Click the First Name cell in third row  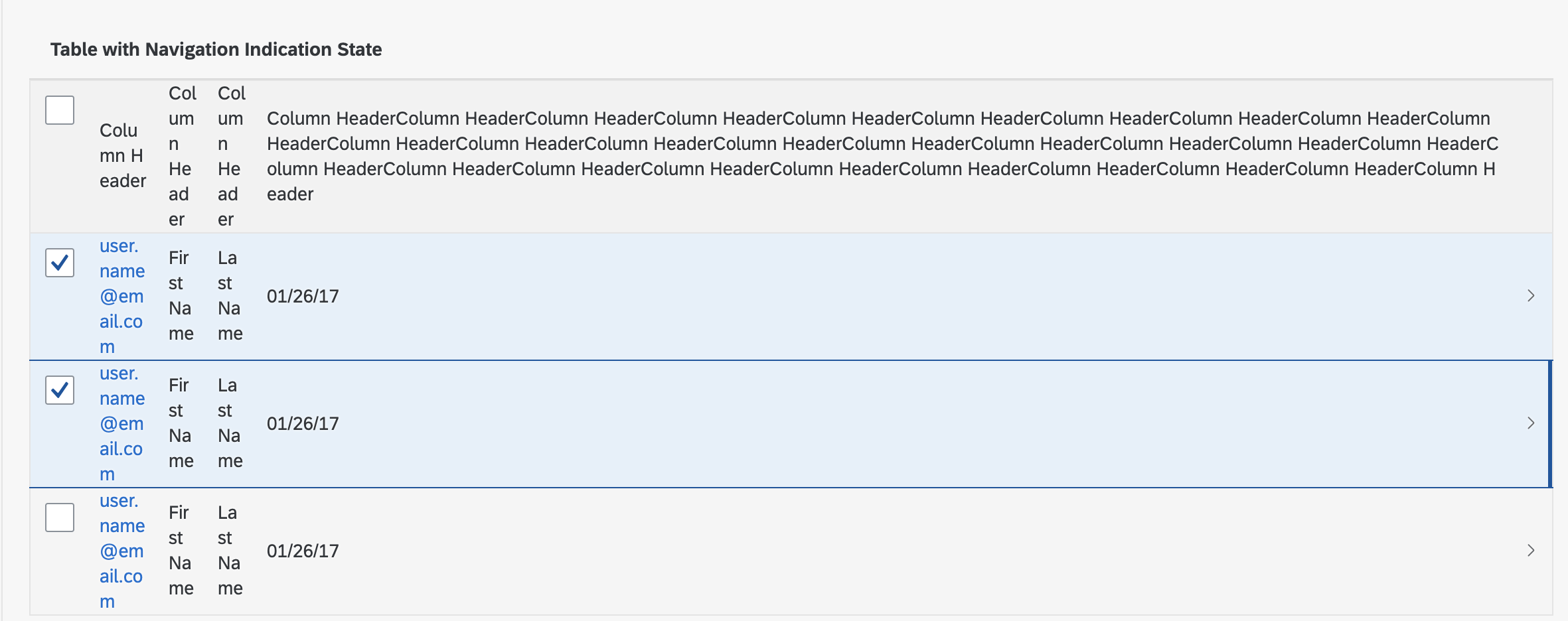click(181, 551)
